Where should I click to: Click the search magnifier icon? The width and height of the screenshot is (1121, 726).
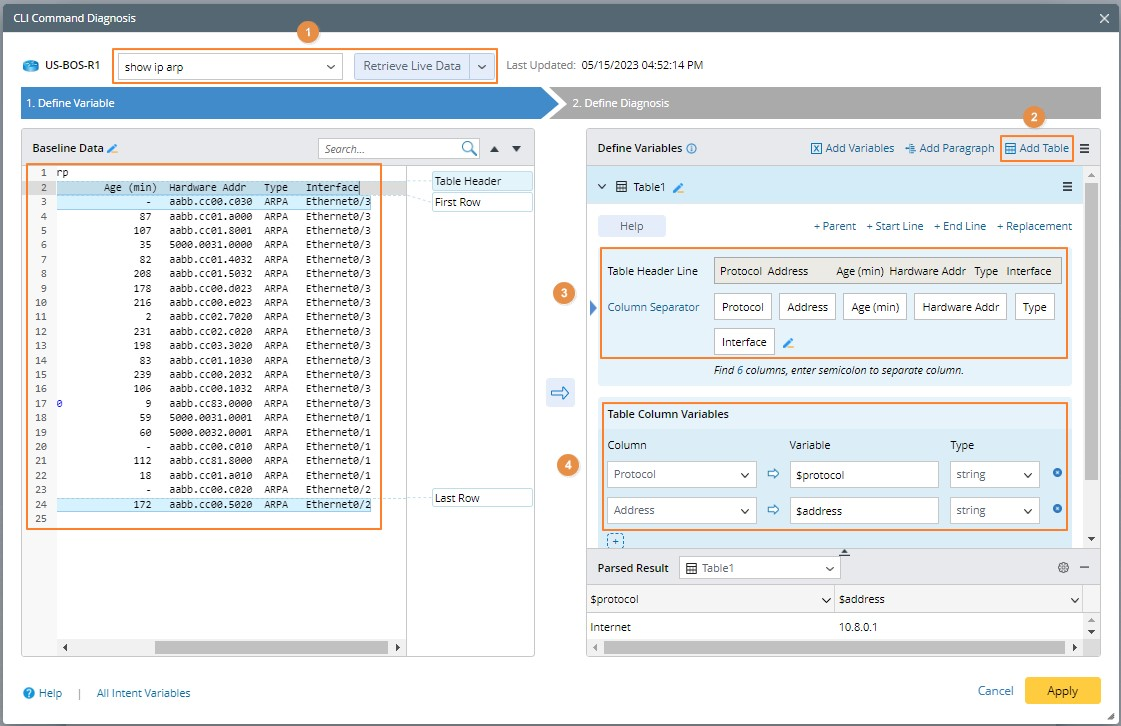point(469,148)
